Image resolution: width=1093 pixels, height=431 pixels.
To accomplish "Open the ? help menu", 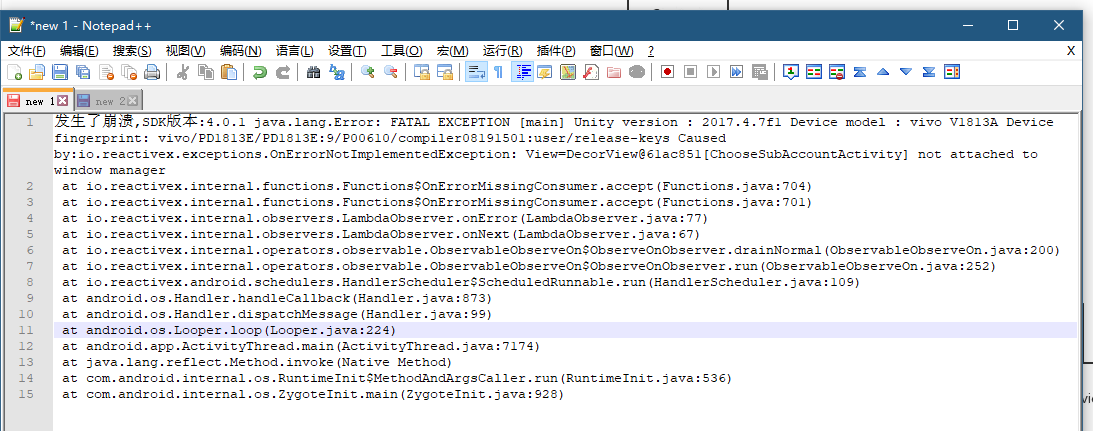I will point(650,51).
